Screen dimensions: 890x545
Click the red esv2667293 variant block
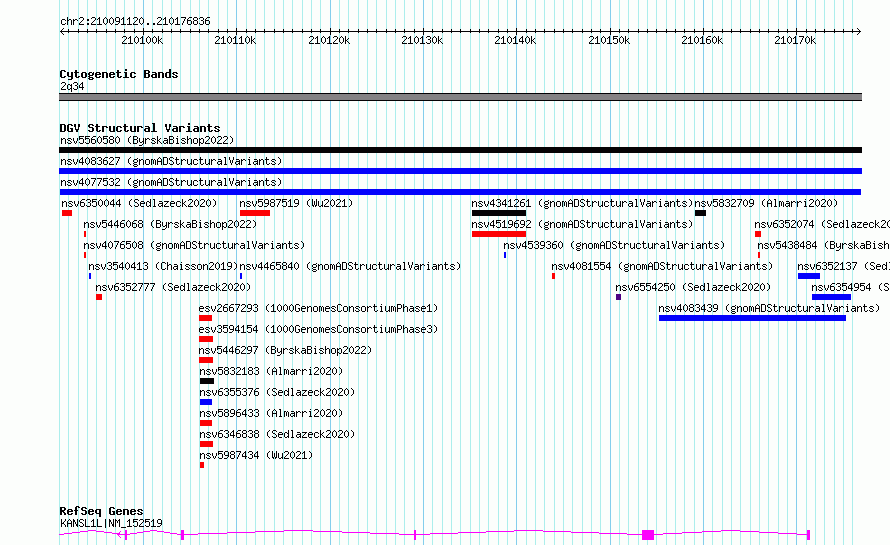coord(205,318)
